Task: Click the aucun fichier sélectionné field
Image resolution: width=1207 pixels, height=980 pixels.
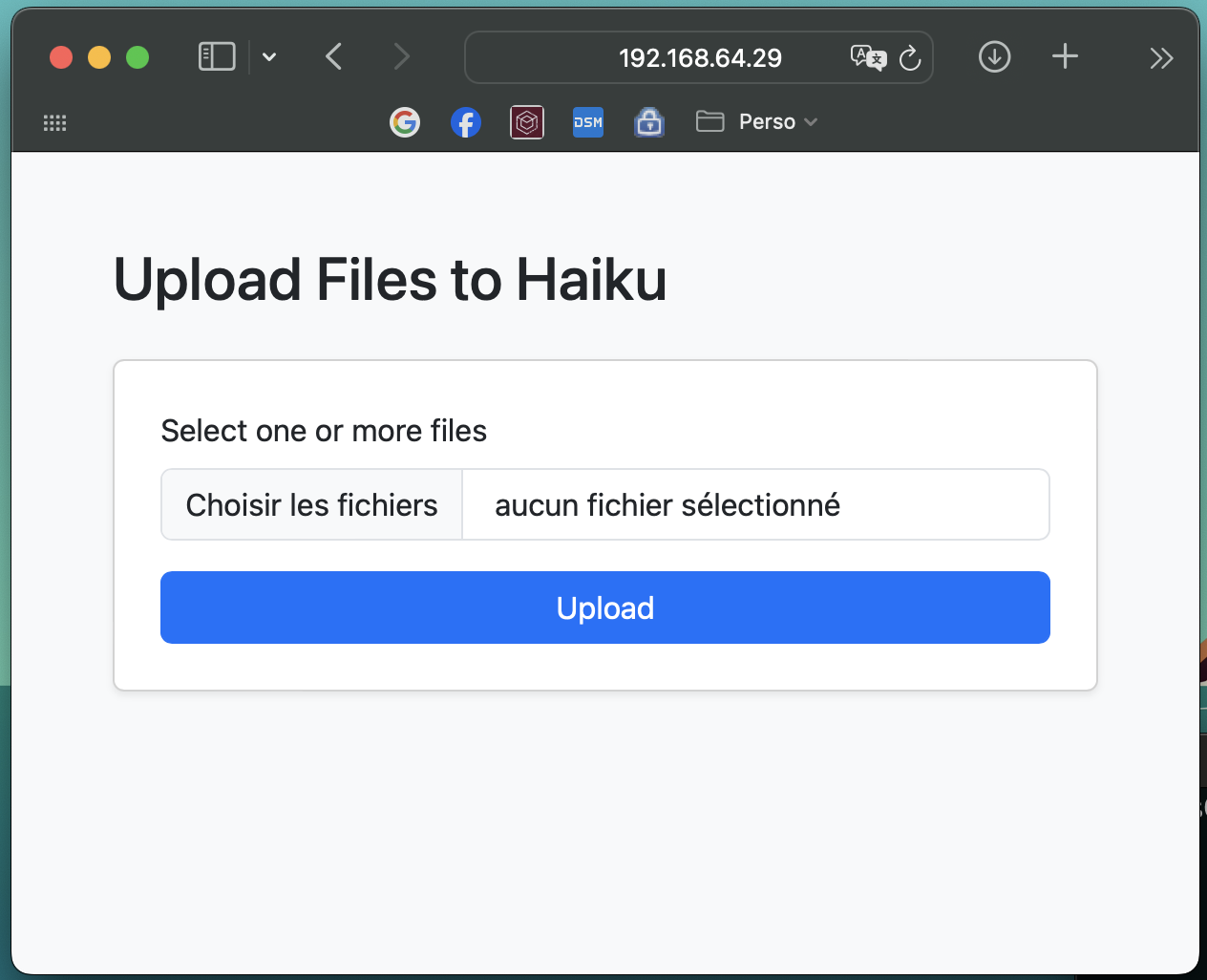Action: point(756,504)
